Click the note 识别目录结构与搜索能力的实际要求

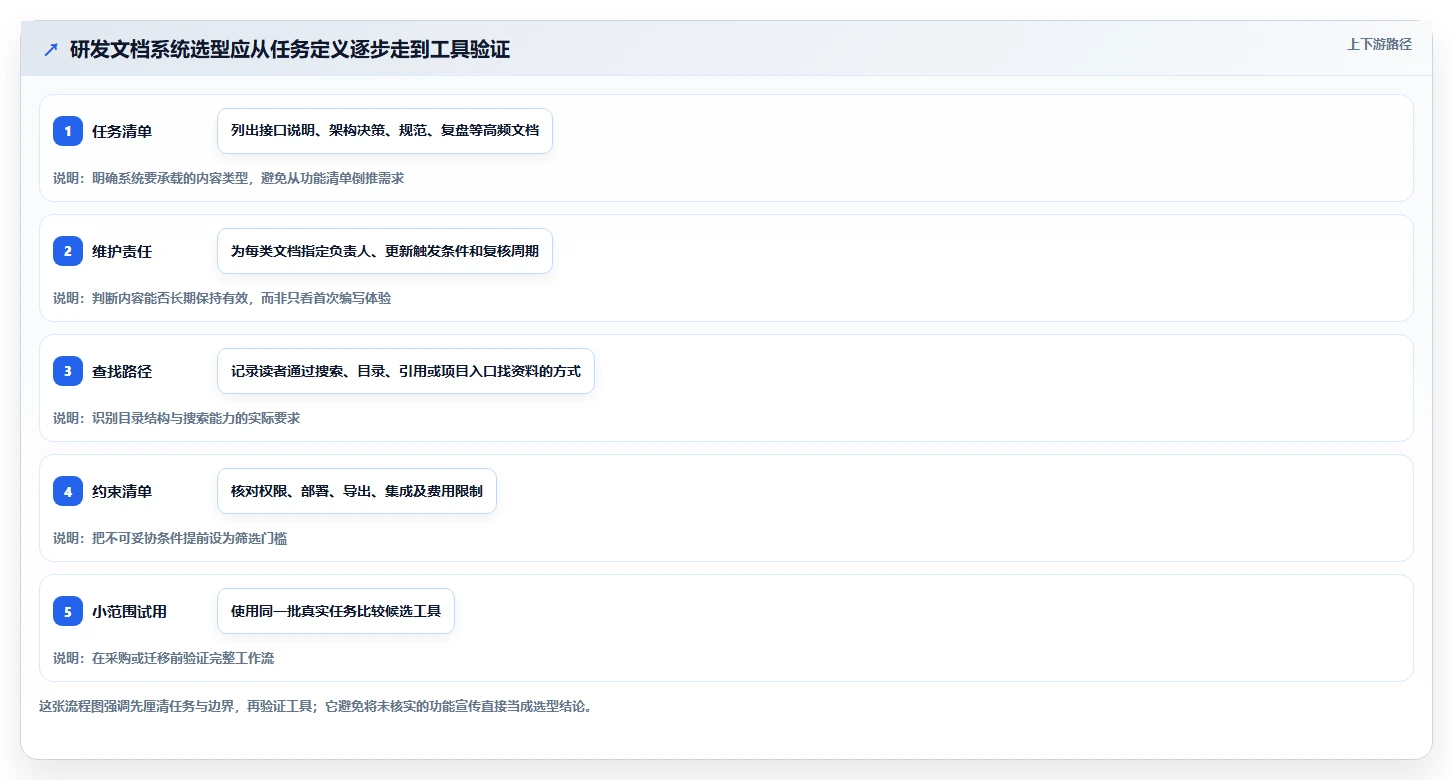tap(176, 418)
